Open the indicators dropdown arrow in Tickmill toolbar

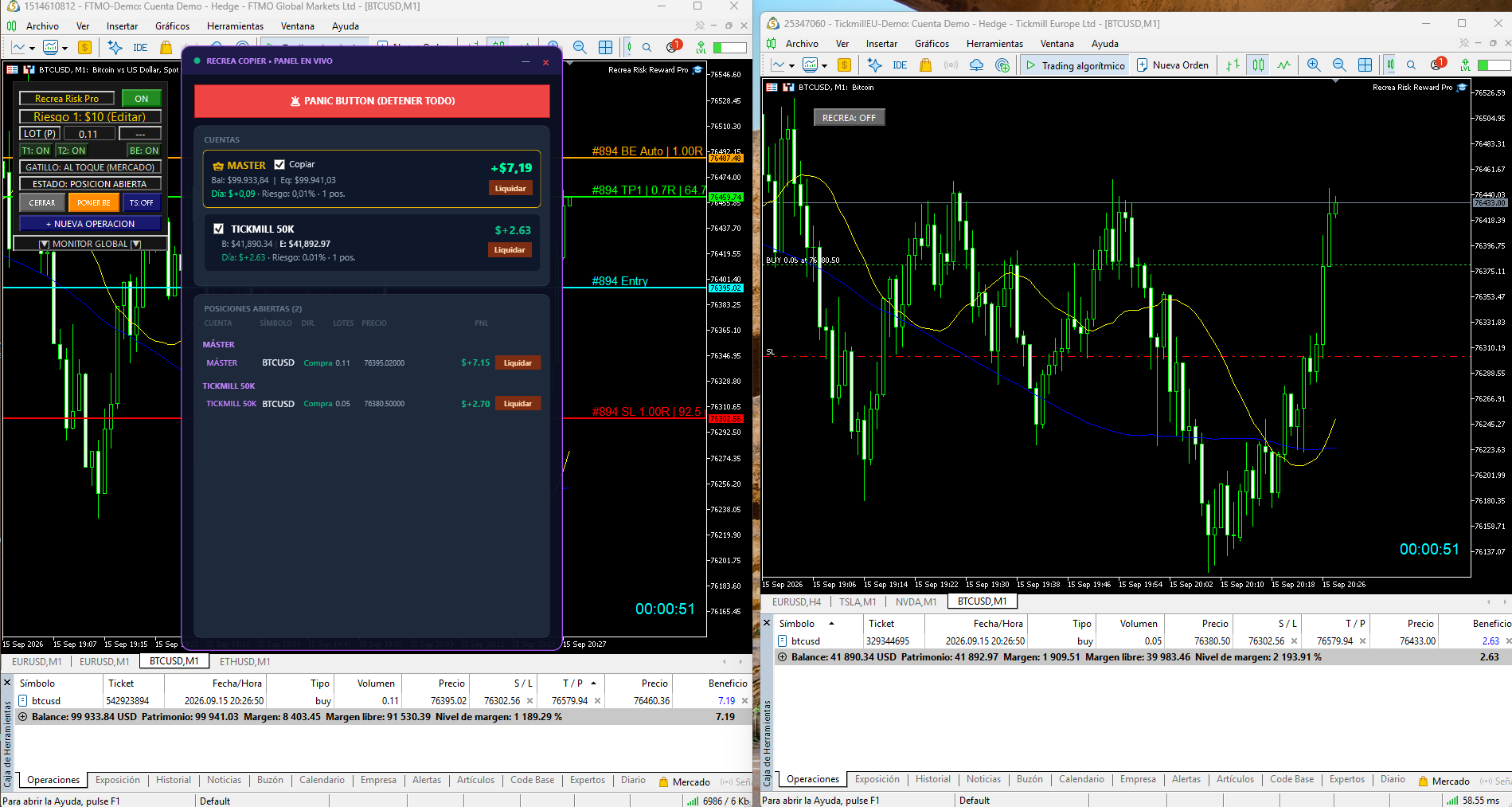[824, 66]
